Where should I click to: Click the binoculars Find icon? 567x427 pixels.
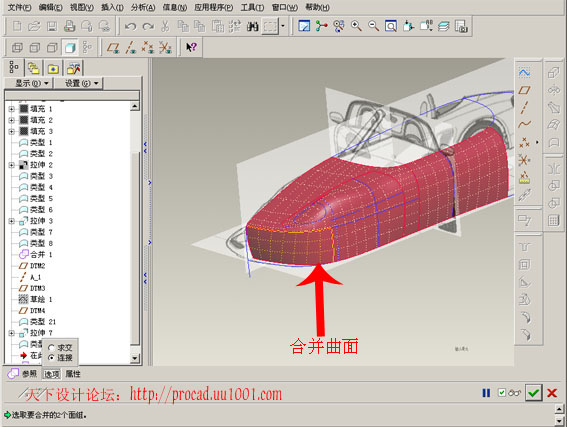pyautogui.click(x=252, y=26)
